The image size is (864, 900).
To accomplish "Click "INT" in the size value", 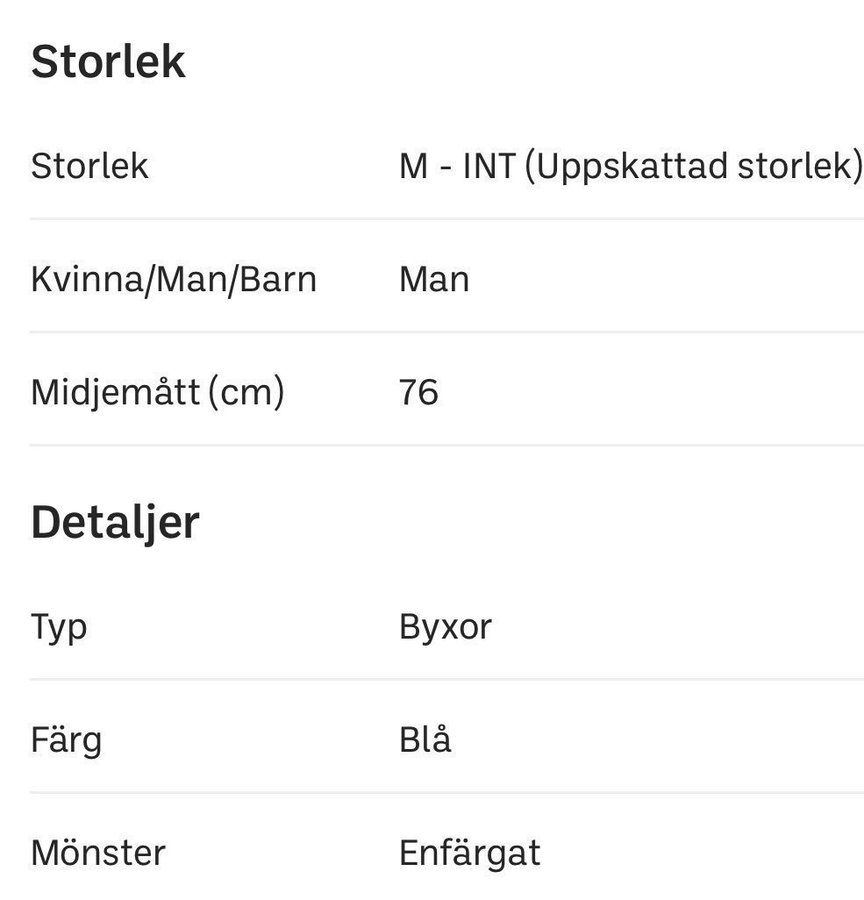I will [488, 165].
